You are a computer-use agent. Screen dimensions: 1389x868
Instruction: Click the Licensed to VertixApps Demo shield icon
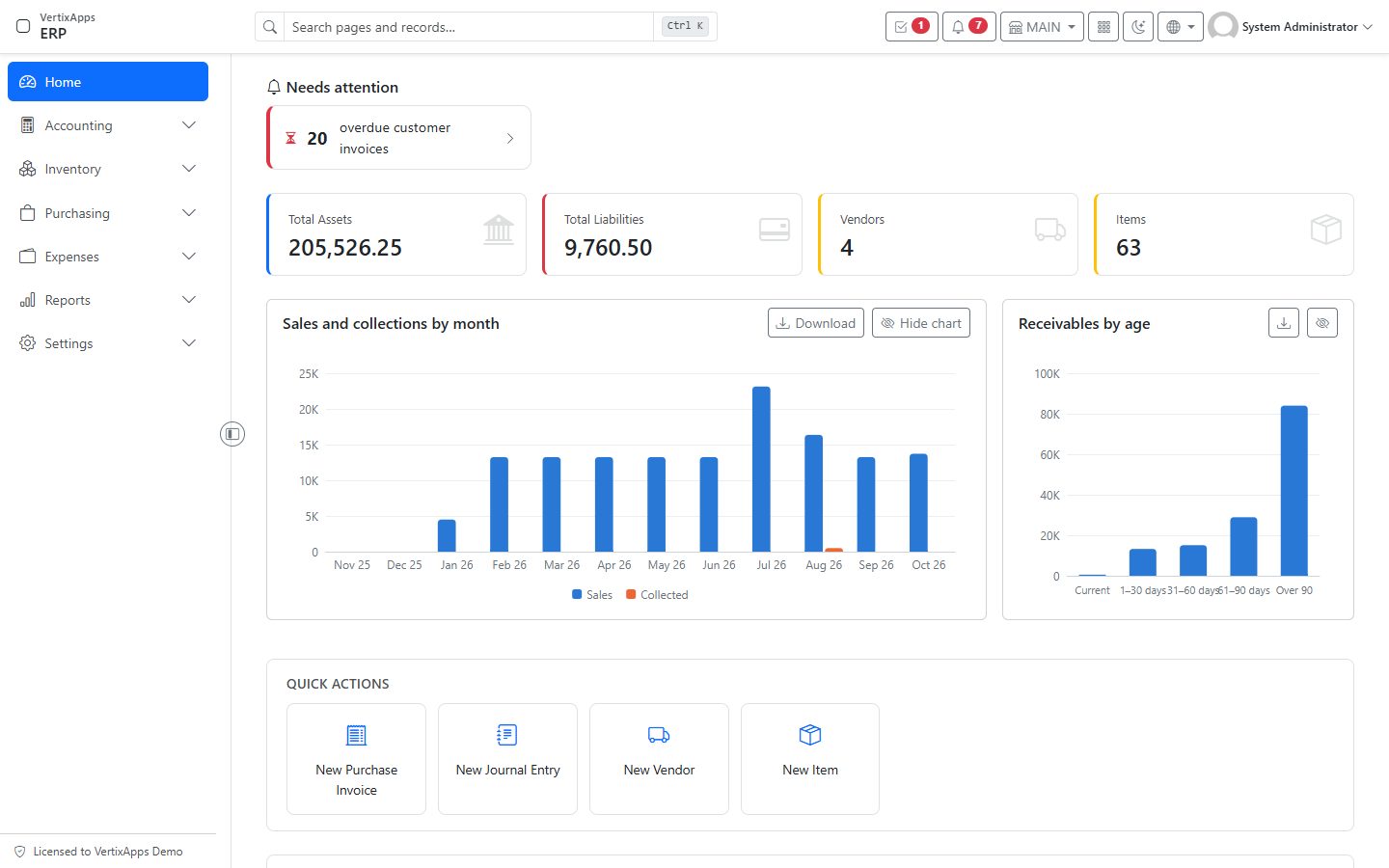[20, 852]
